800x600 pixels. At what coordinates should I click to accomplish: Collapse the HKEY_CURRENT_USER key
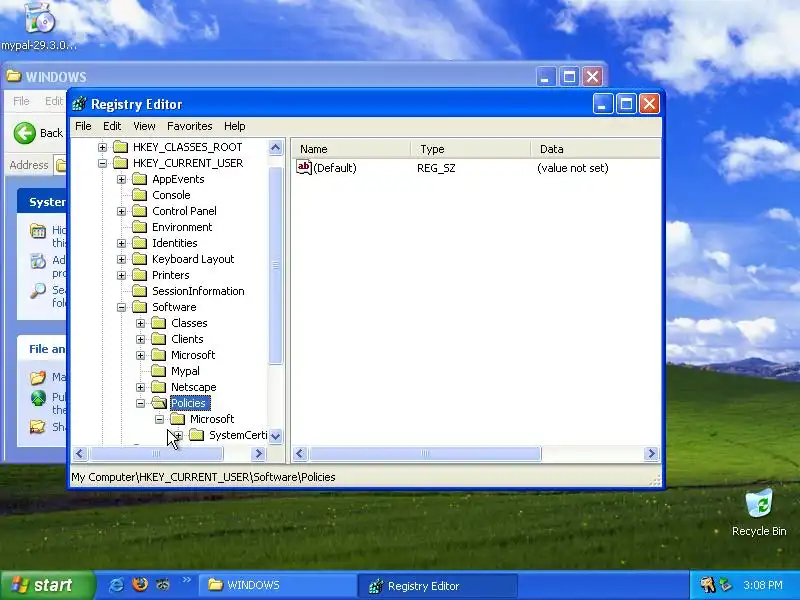click(x=103, y=163)
